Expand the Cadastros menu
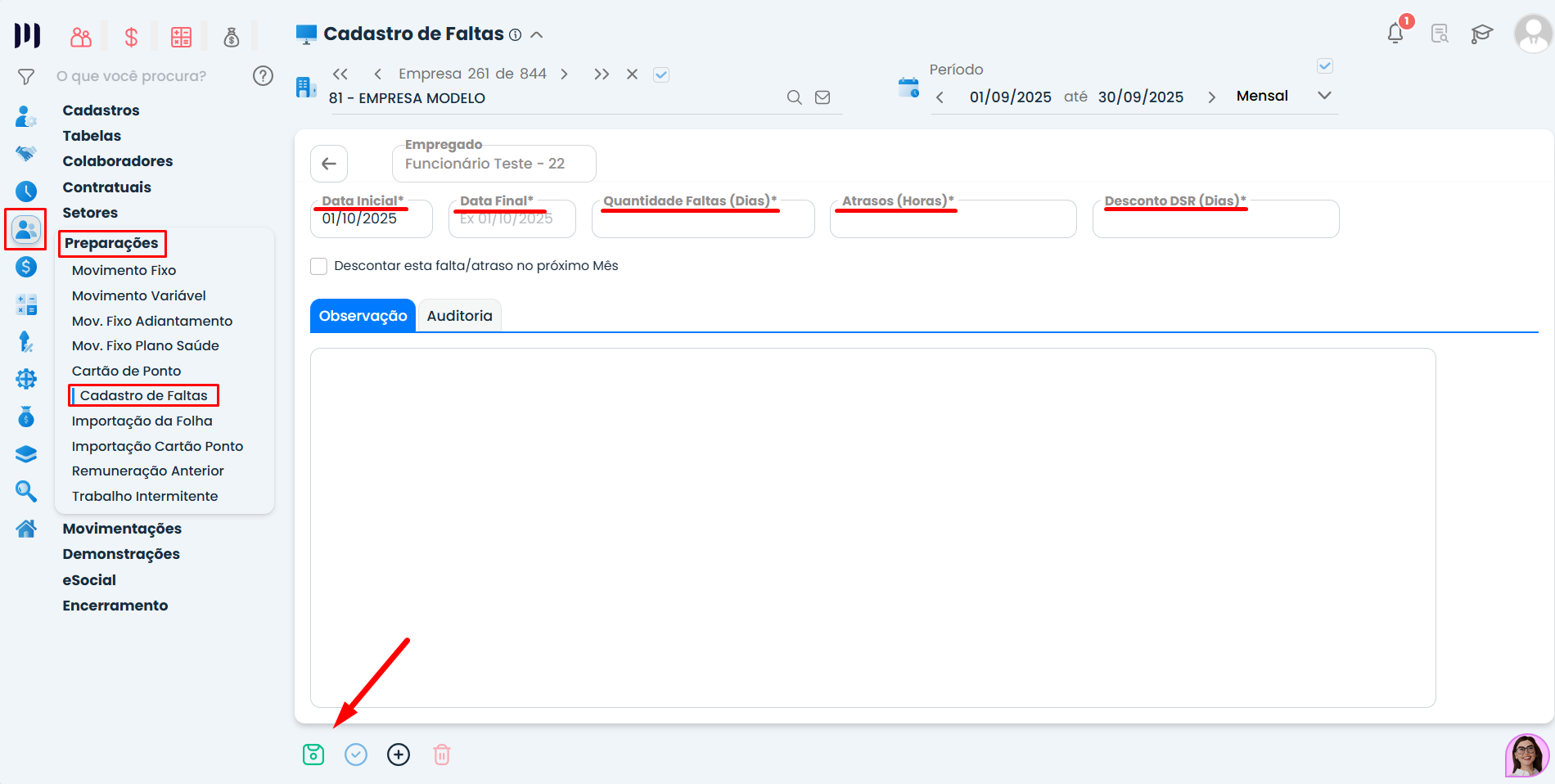The image size is (1555, 784). 101,110
